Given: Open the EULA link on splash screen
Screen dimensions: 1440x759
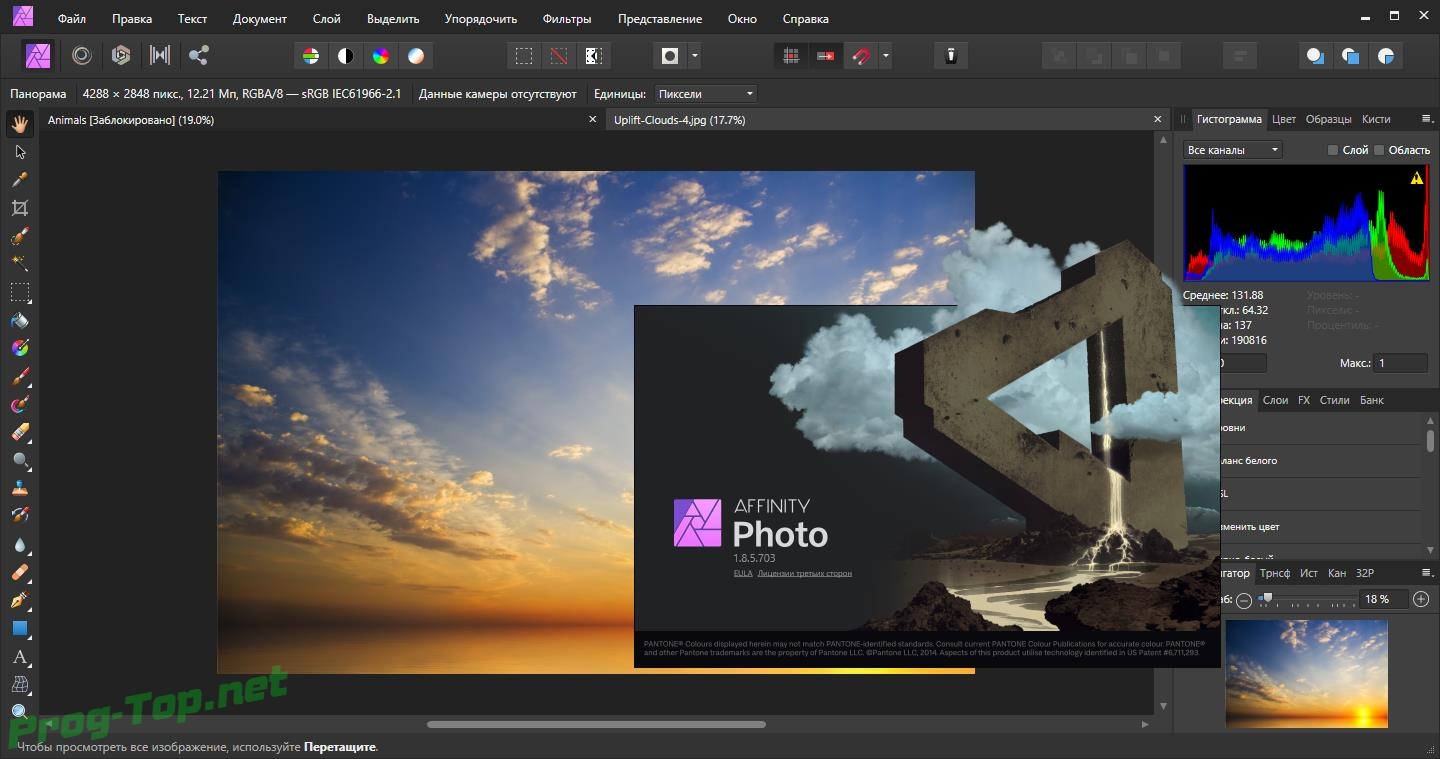Looking at the screenshot, I should pos(742,573).
